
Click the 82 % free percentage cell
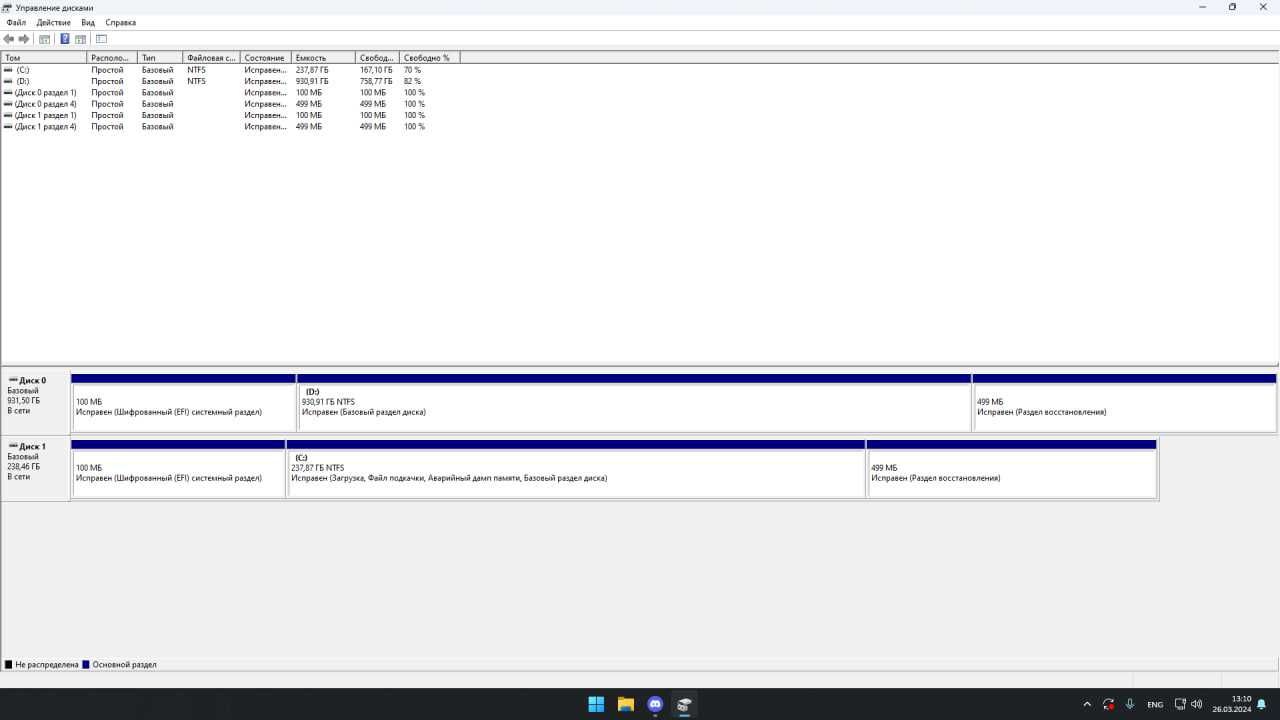(x=412, y=81)
